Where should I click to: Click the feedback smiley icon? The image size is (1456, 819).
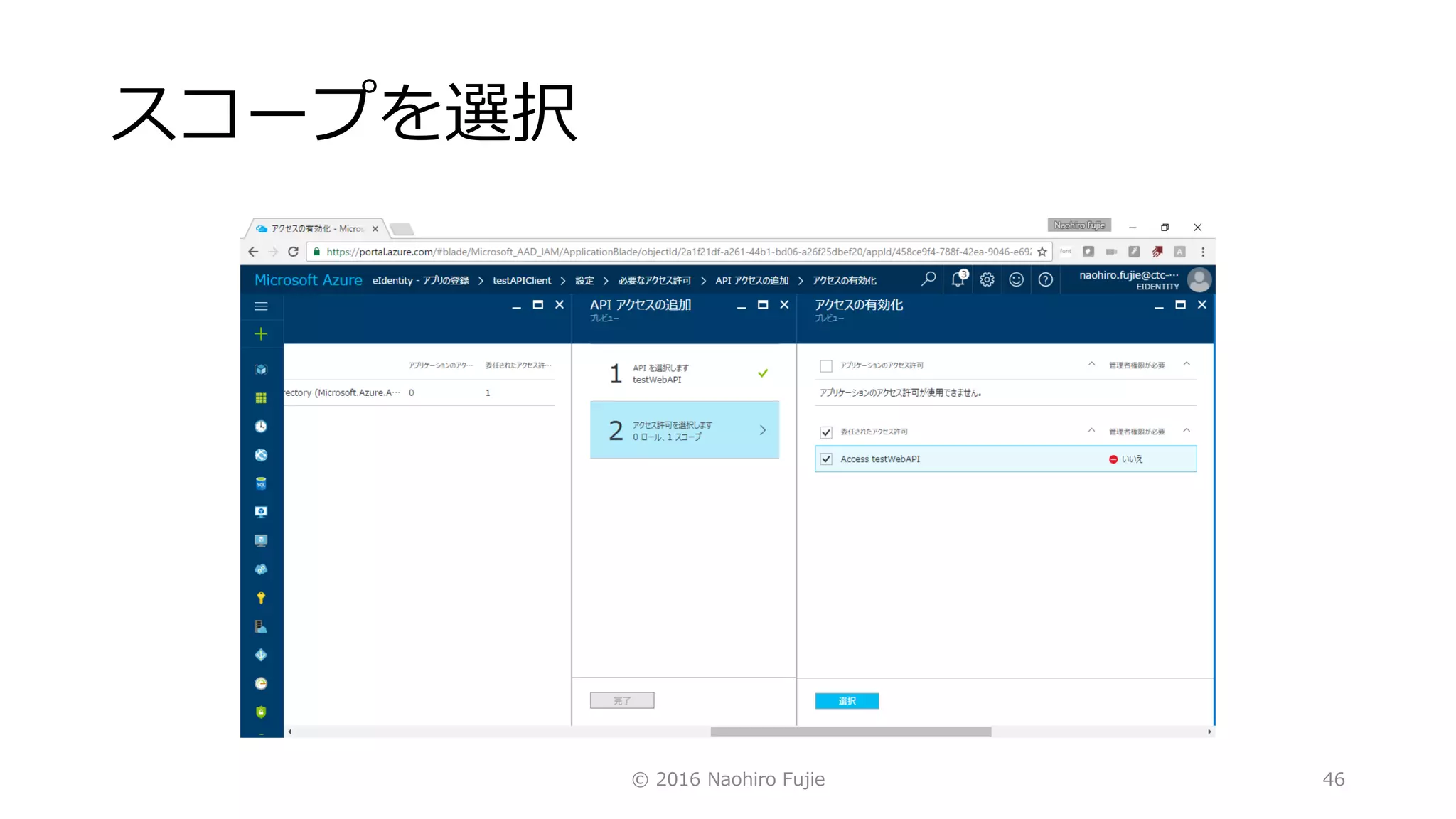[1016, 279]
